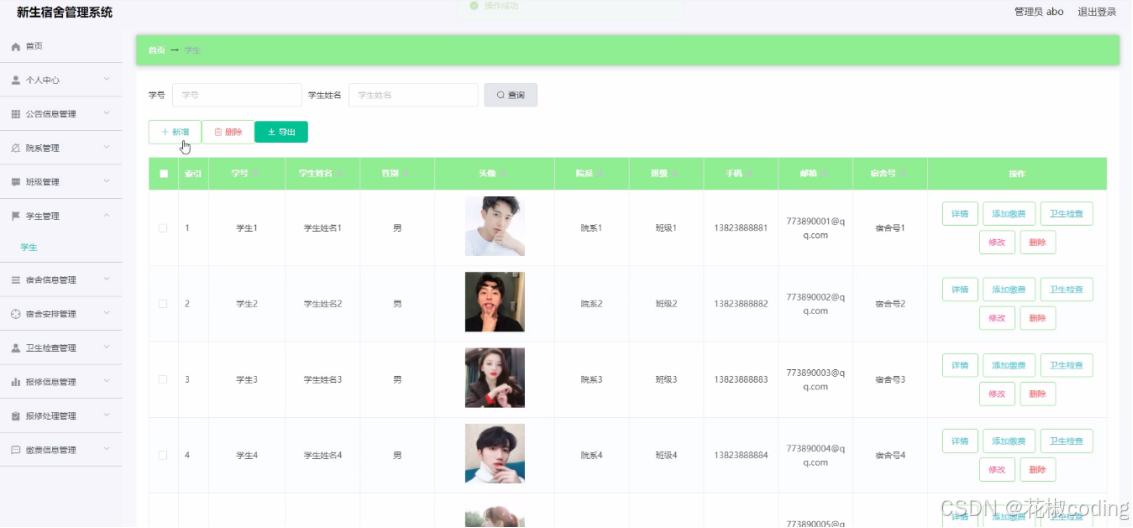Click the person icon for 个人中心
Screen dimensions: 1133x528
point(16,80)
